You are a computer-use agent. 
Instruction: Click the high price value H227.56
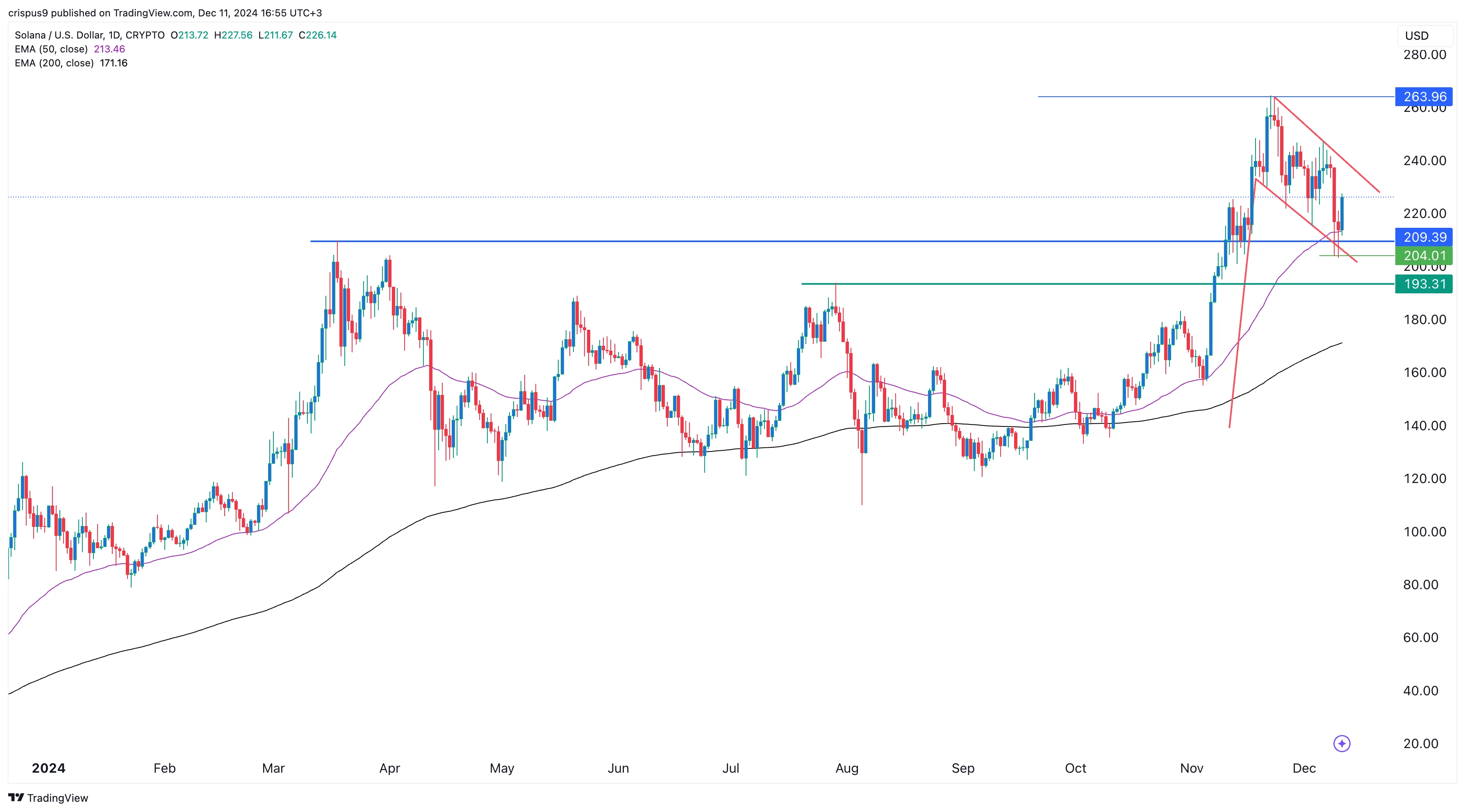[233, 35]
